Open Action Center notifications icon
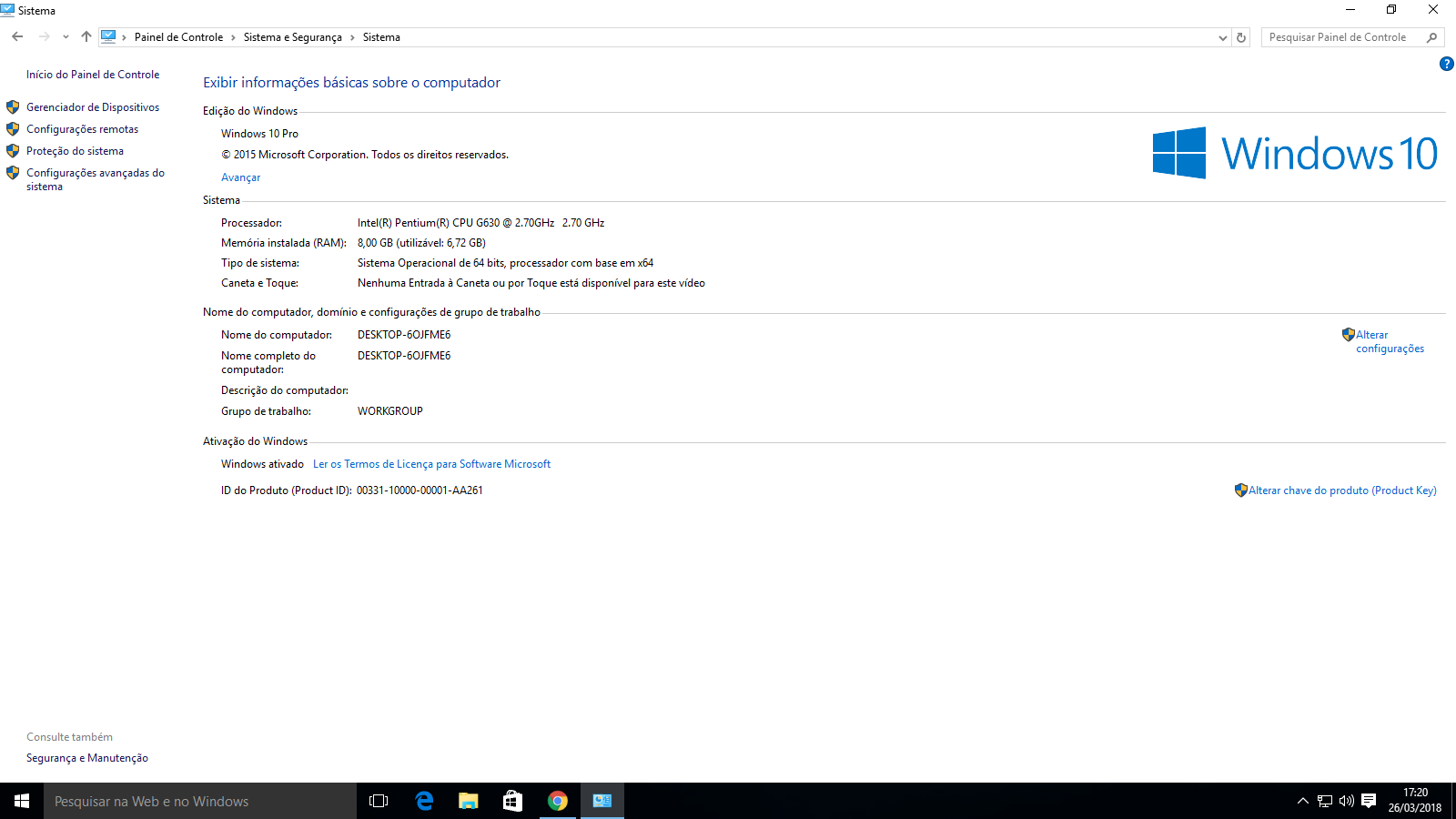 coord(1369,801)
